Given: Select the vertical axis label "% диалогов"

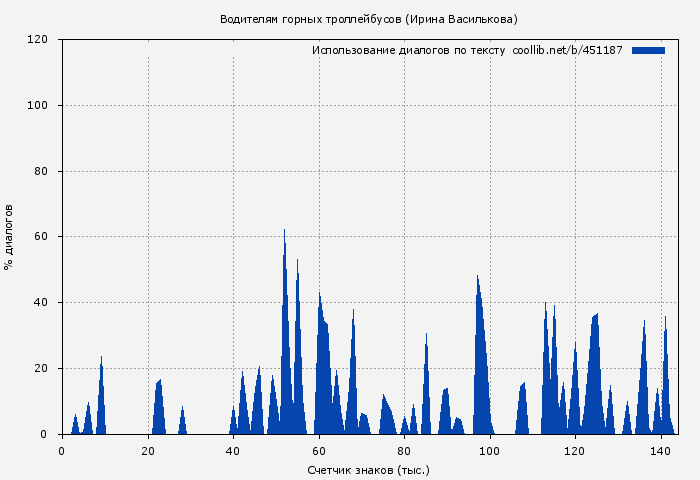Looking at the screenshot, I should [x=9, y=236].
